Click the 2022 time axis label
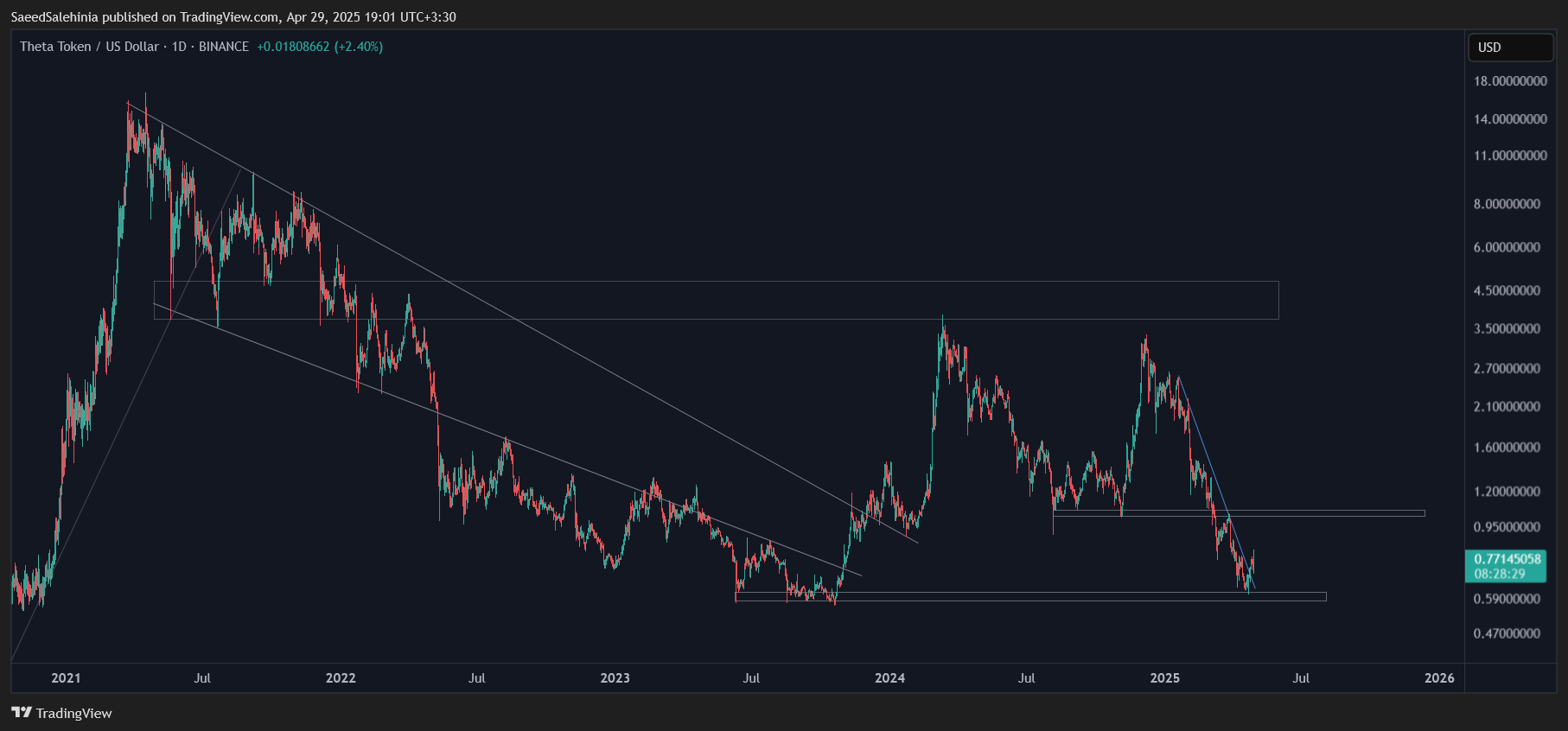 [341, 678]
